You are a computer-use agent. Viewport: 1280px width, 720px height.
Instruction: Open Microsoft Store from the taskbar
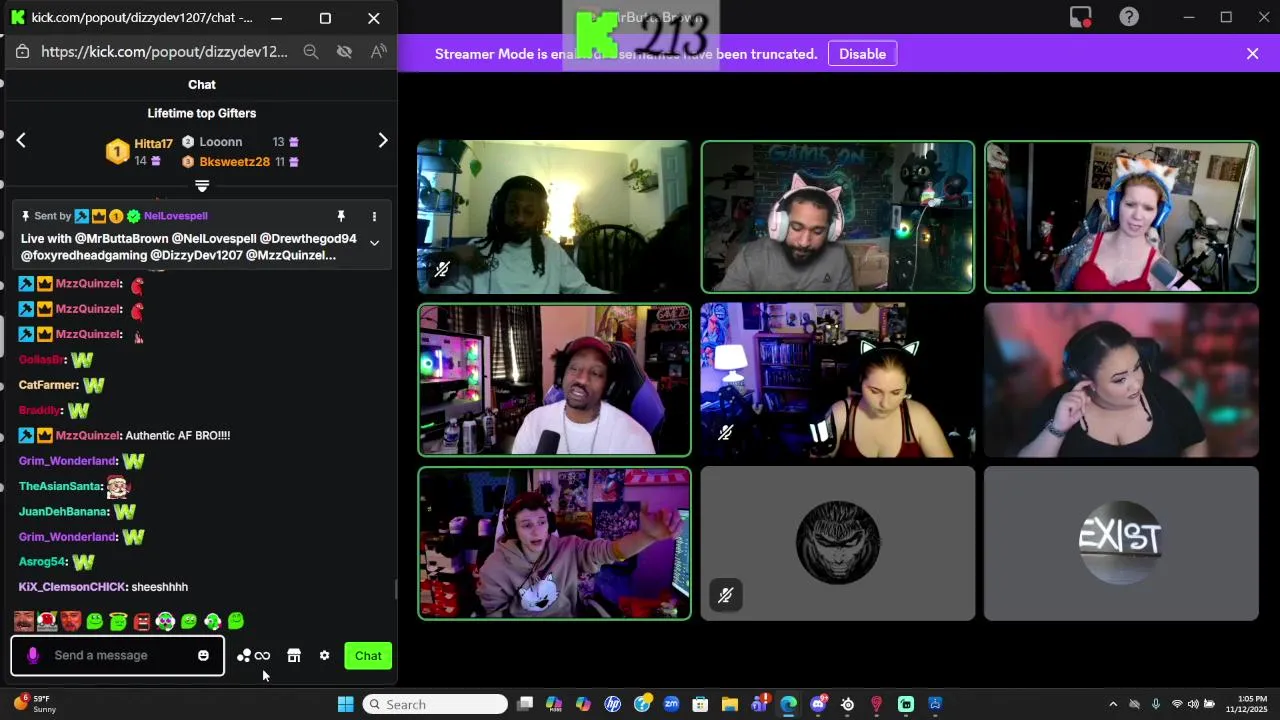point(700,704)
